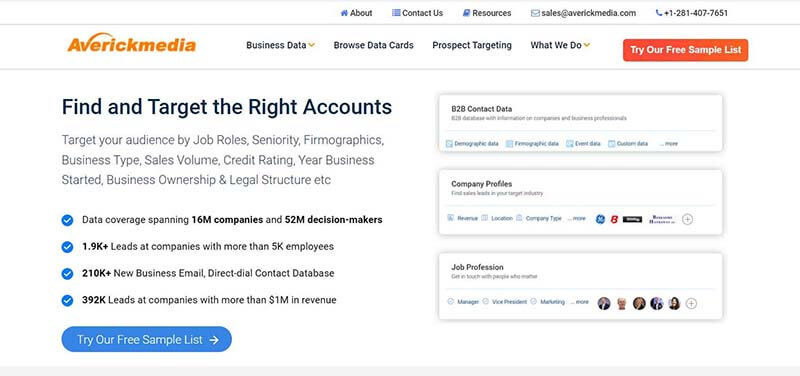
Task: Click blue Try Our Free Sample List button
Action: [146, 339]
